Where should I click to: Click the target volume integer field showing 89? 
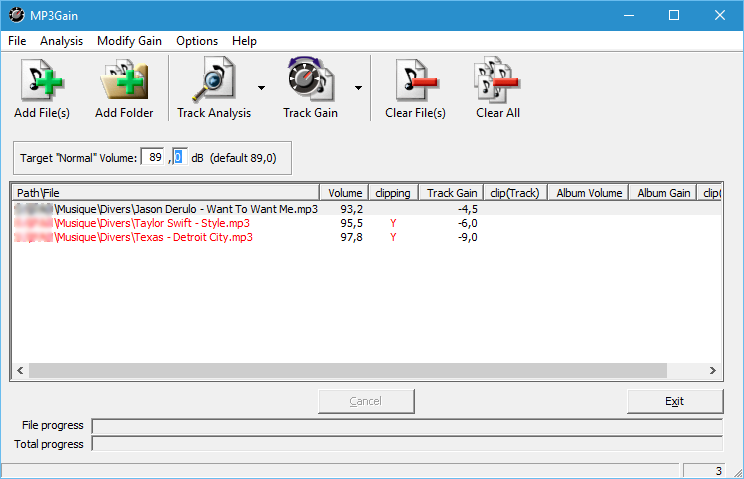coord(153,157)
